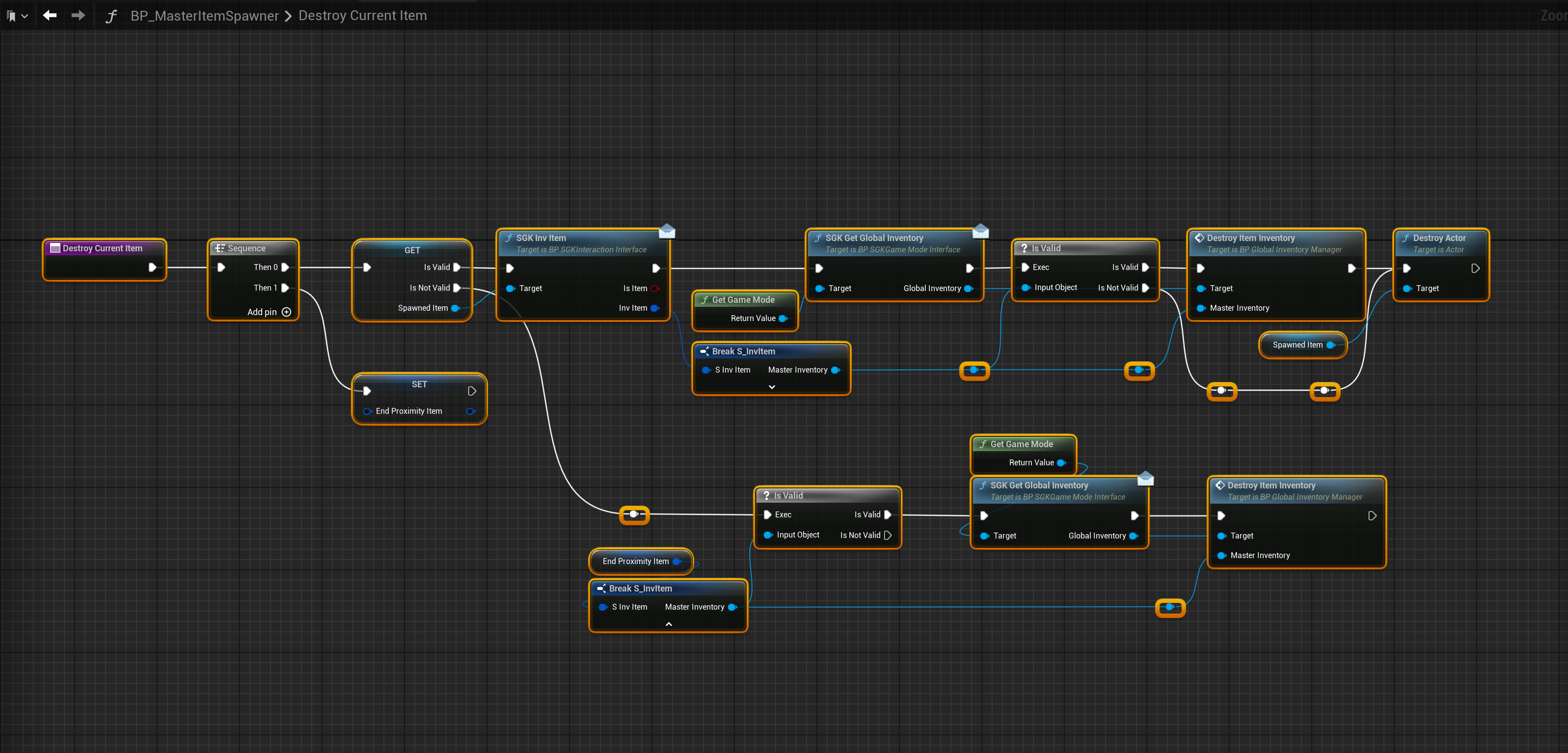Open BP_MasterItemSpawner breadcrumb link
This screenshot has width=1568, height=753.
point(205,16)
